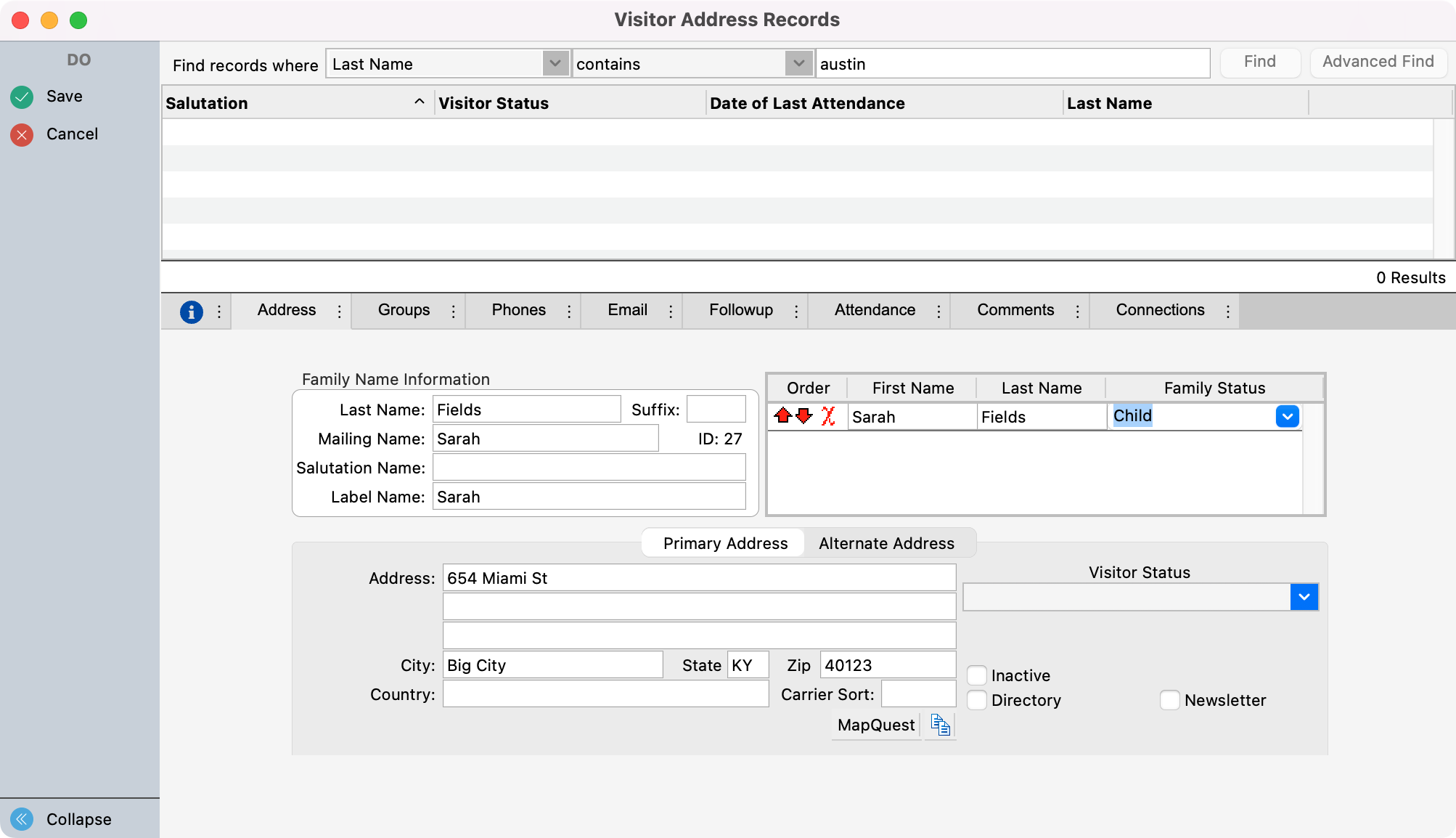
Task: Click the austin search text field
Action: (x=1013, y=63)
